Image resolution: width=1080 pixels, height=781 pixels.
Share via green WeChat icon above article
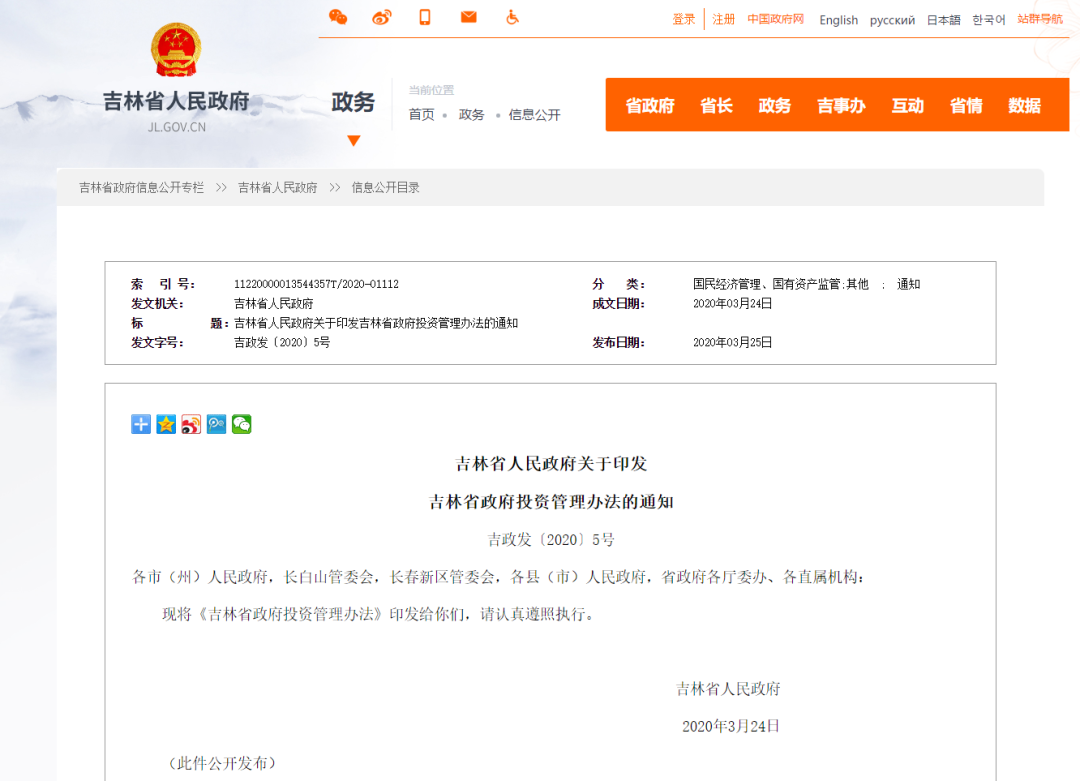point(242,424)
